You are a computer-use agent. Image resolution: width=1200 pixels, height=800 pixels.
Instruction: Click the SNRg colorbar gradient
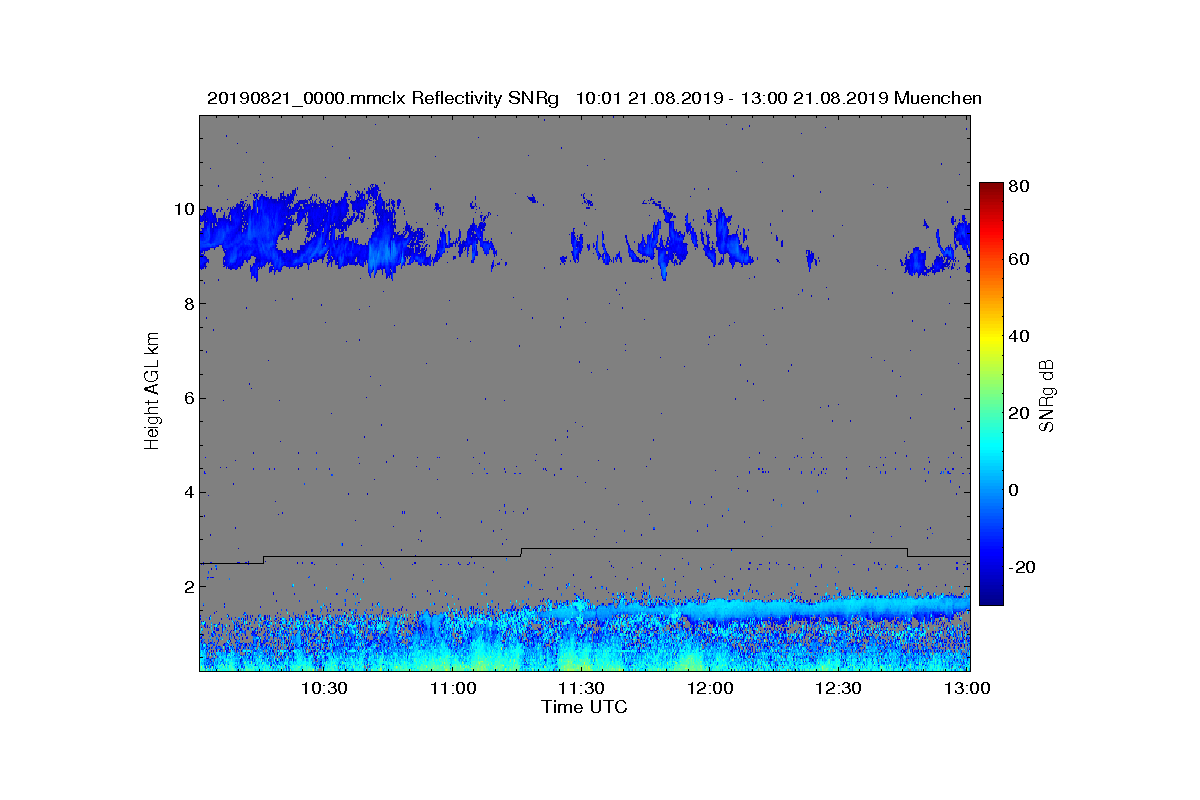[x=990, y=394]
